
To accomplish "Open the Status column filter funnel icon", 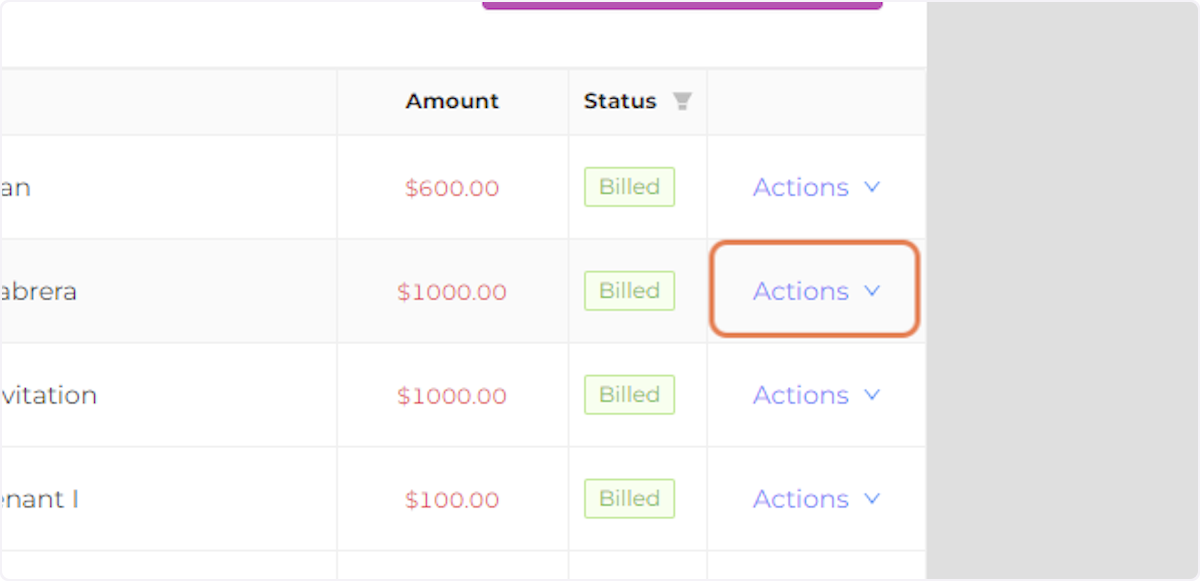I will [683, 101].
